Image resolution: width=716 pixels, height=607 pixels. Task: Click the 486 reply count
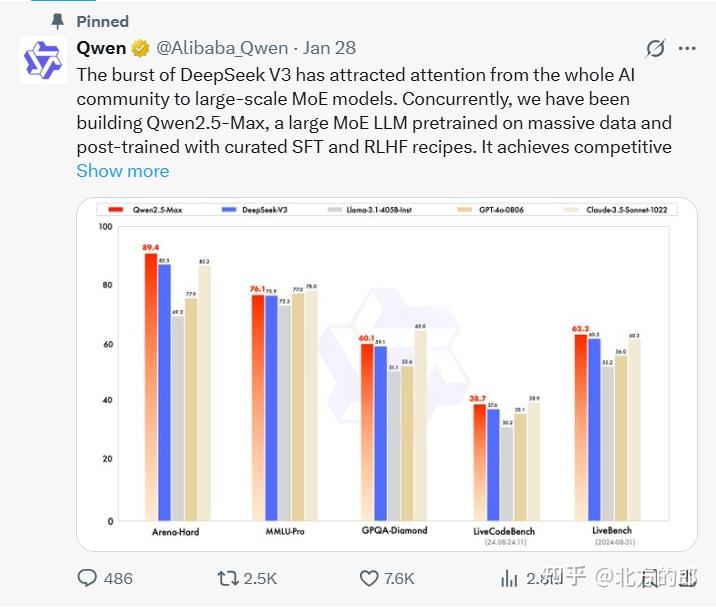coord(118,578)
